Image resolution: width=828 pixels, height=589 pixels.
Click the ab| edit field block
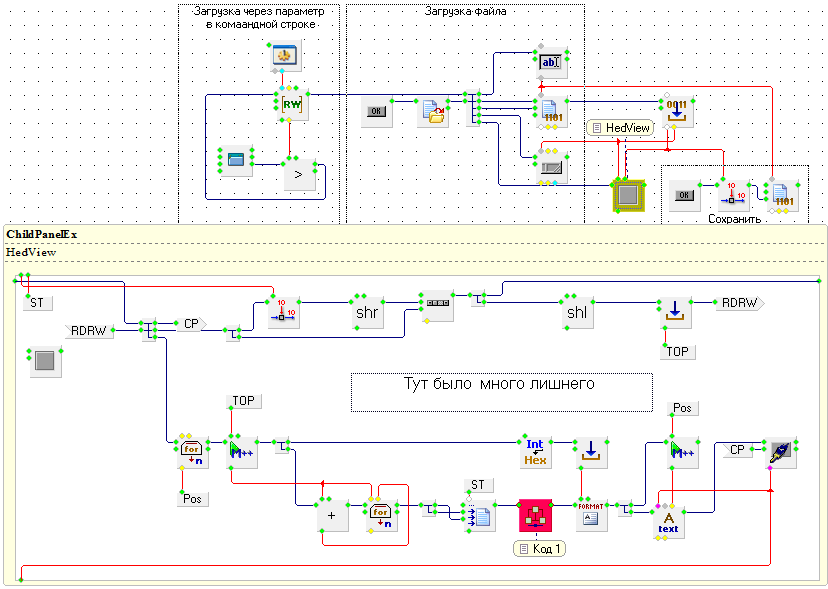point(550,62)
